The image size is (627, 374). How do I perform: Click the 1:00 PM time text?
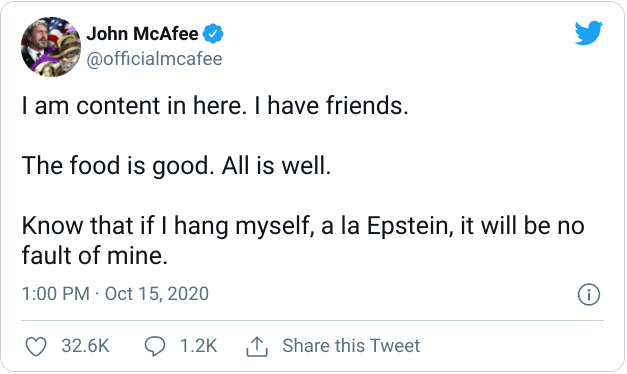(x=56, y=294)
